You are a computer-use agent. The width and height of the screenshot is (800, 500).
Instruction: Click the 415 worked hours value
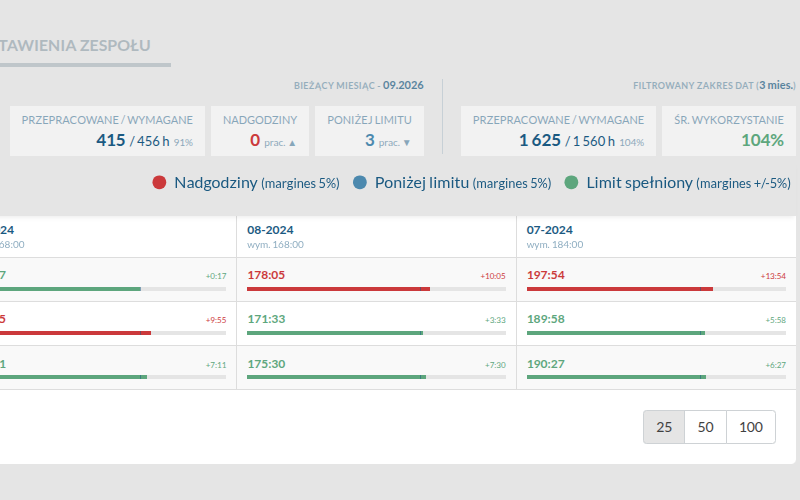pyautogui.click(x=111, y=140)
